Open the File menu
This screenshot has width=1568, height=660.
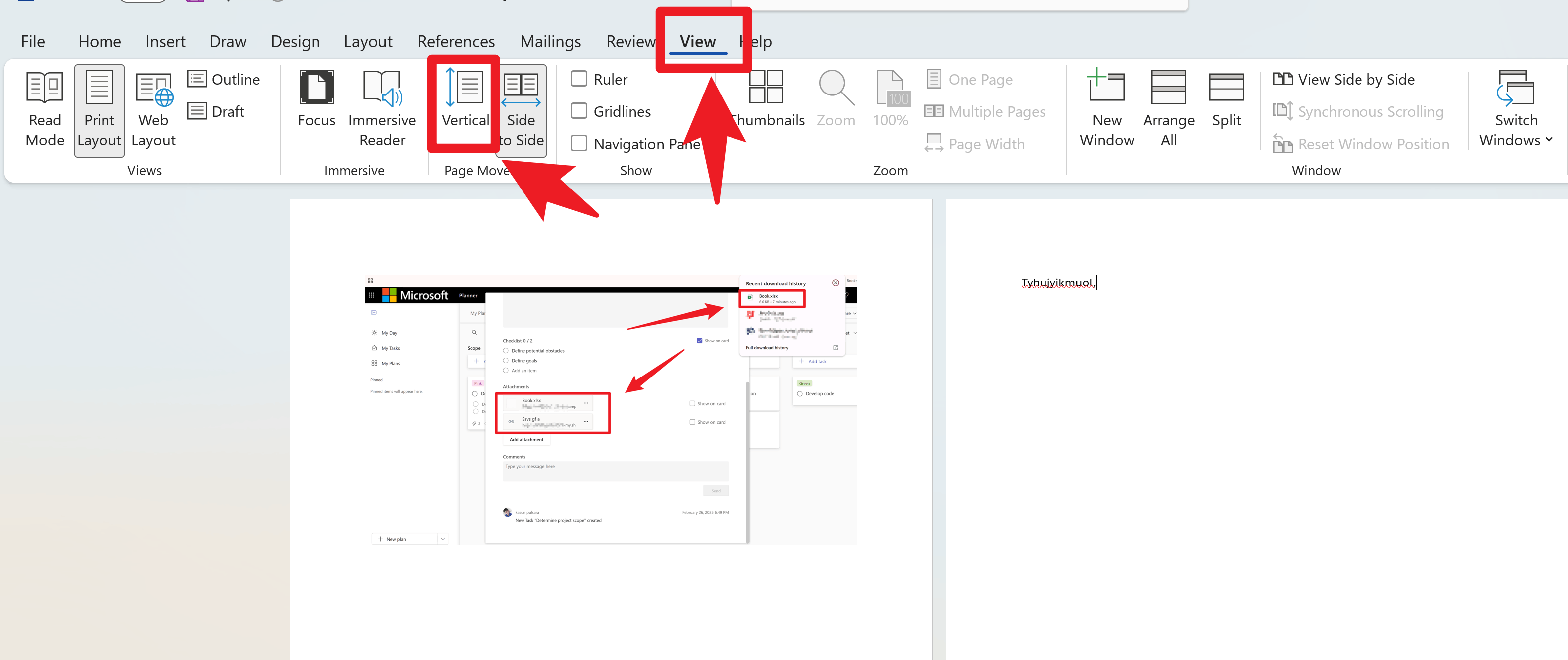click(33, 41)
